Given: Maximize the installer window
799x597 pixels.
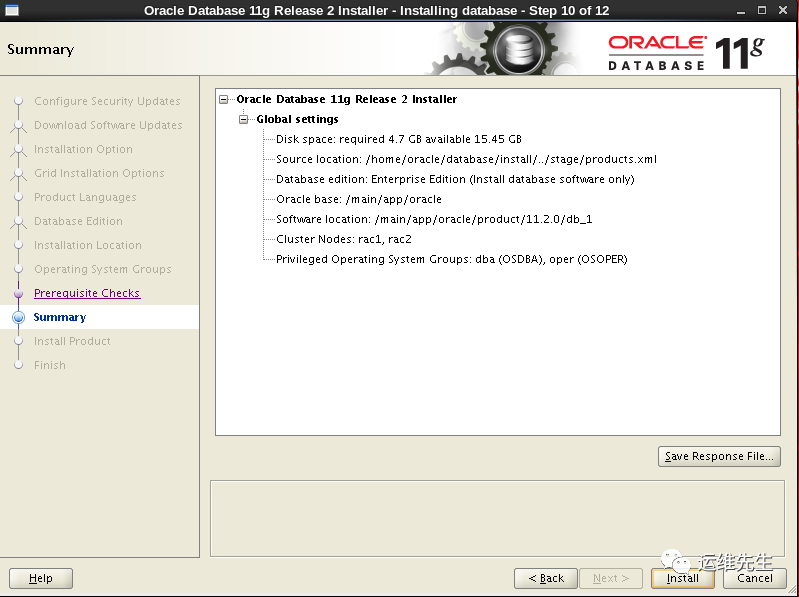Looking at the screenshot, I should coord(762,10).
